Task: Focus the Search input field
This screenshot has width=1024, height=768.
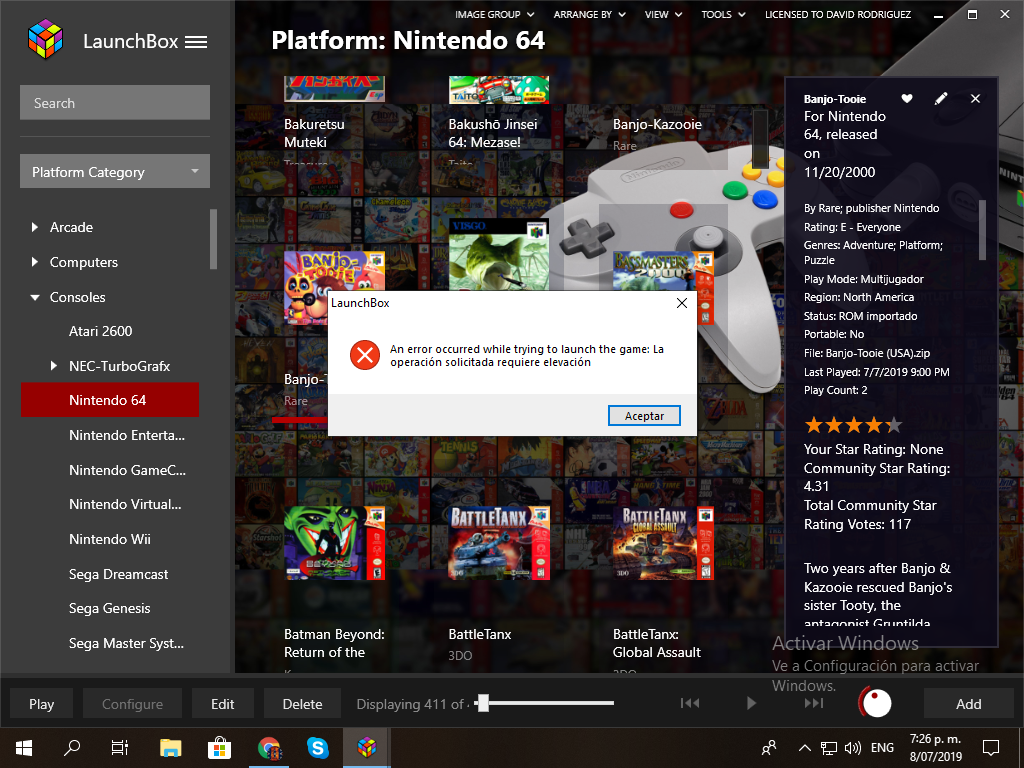Action: click(x=115, y=103)
